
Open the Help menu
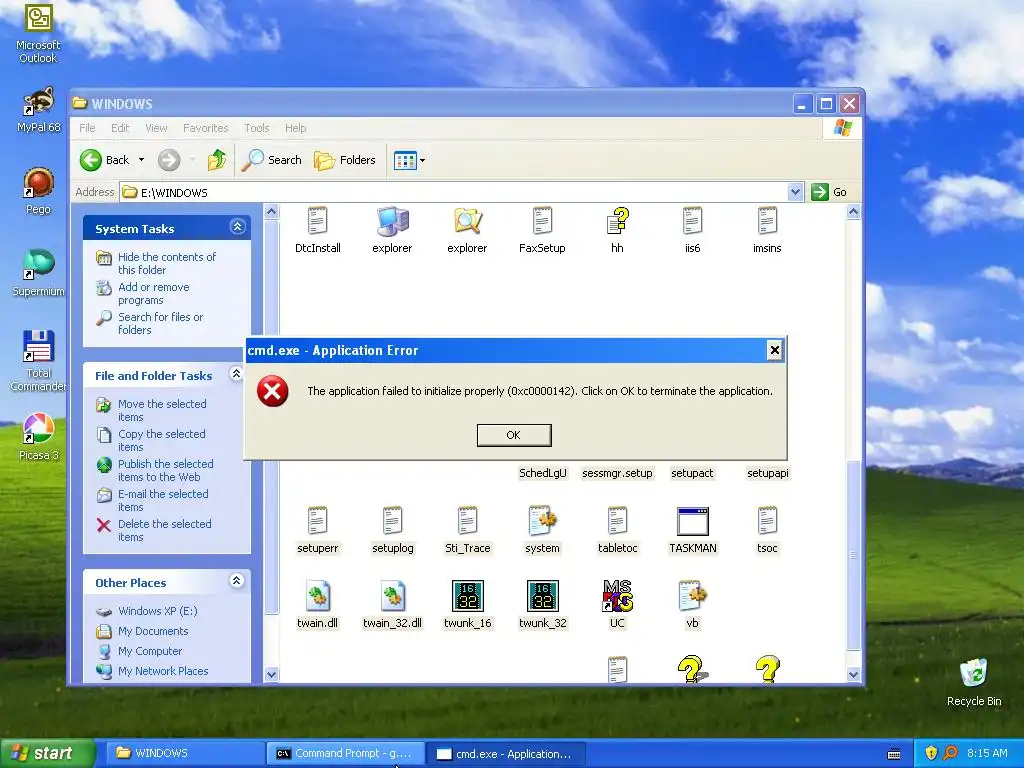[295, 128]
